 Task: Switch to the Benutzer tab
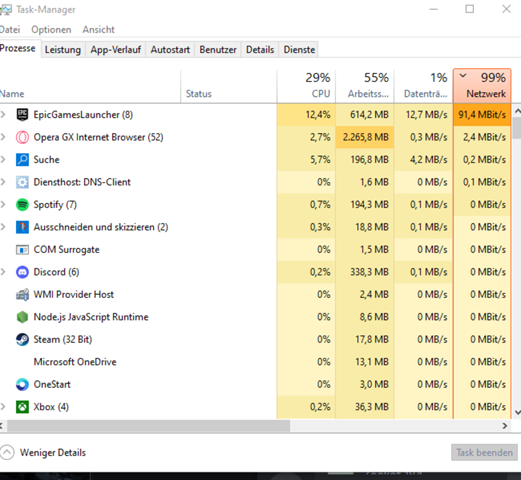point(218,50)
